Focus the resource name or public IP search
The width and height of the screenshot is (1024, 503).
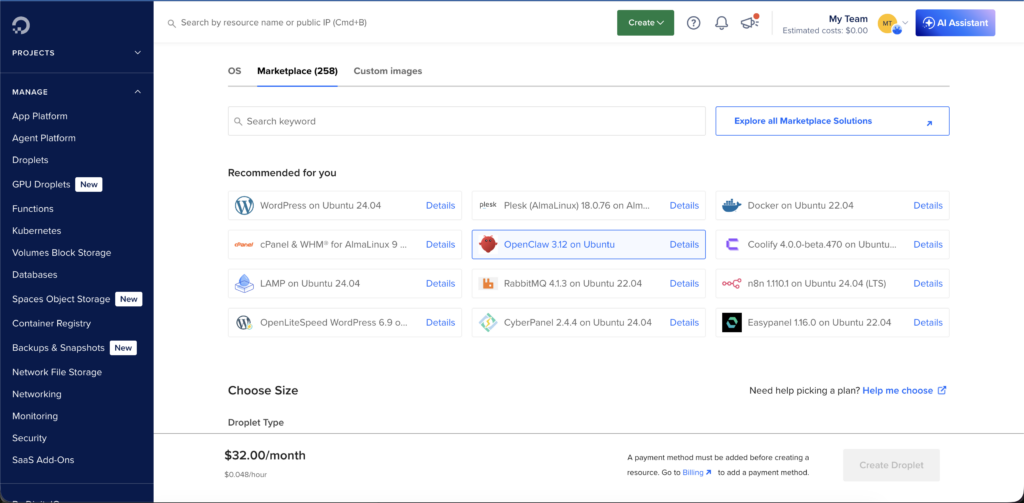[x=274, y=23]
